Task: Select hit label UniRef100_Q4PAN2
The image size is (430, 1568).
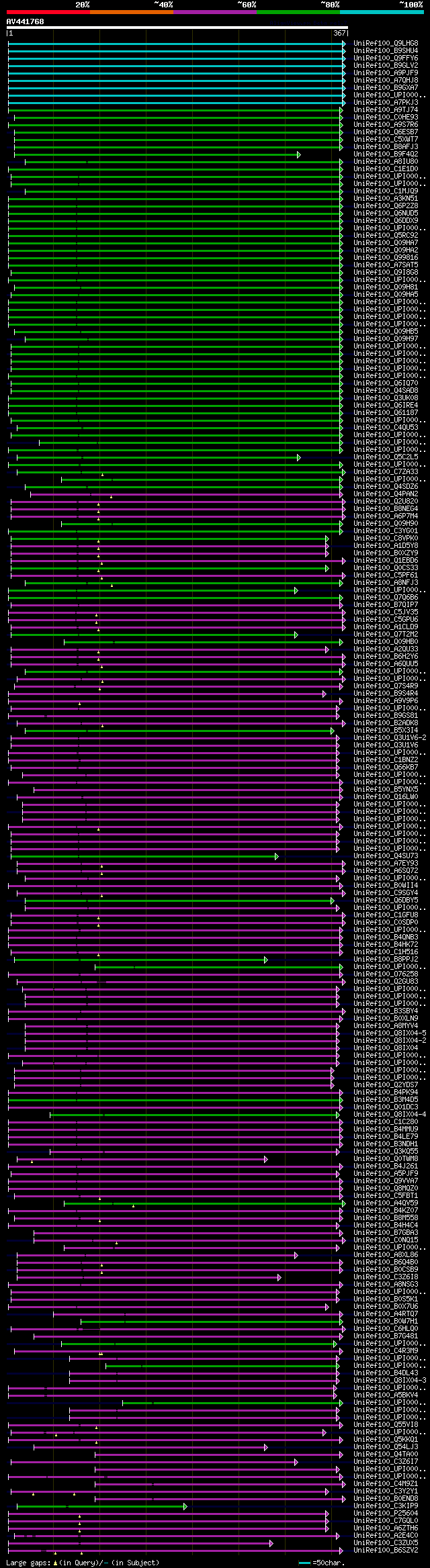Action: pyautogui.click(x=386, y=494)
